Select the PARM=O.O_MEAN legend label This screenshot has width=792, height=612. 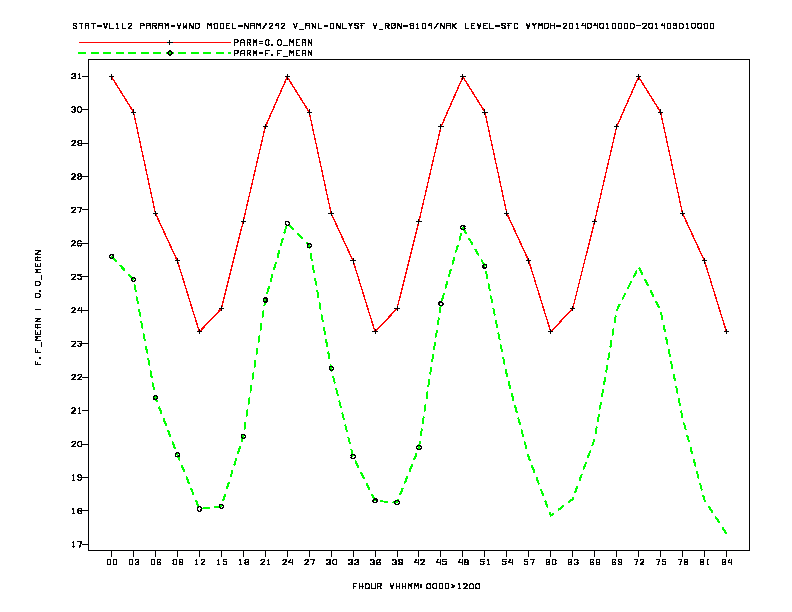pyautogui.click(x=273, y=42)
